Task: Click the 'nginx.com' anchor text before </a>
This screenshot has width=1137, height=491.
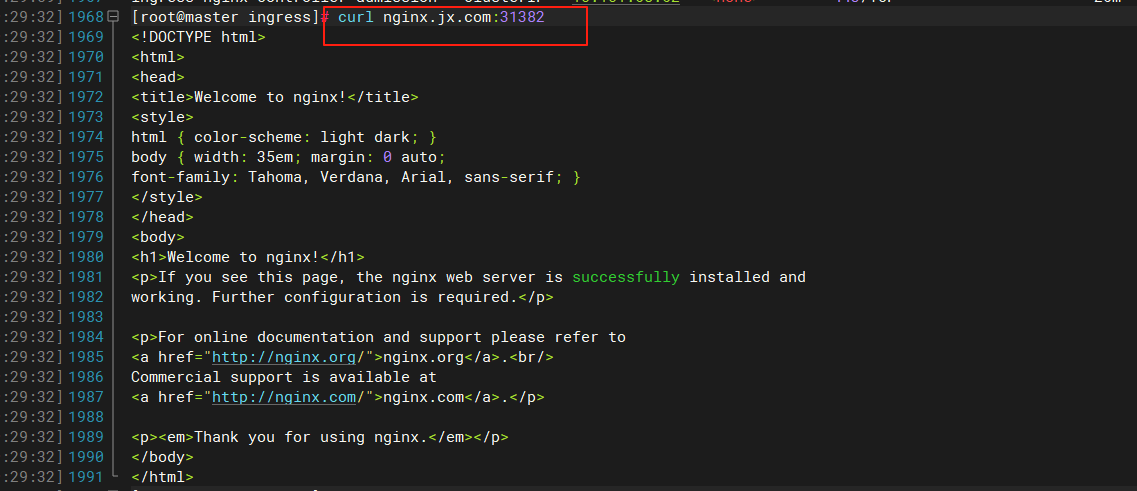Action: click(423, 397)
